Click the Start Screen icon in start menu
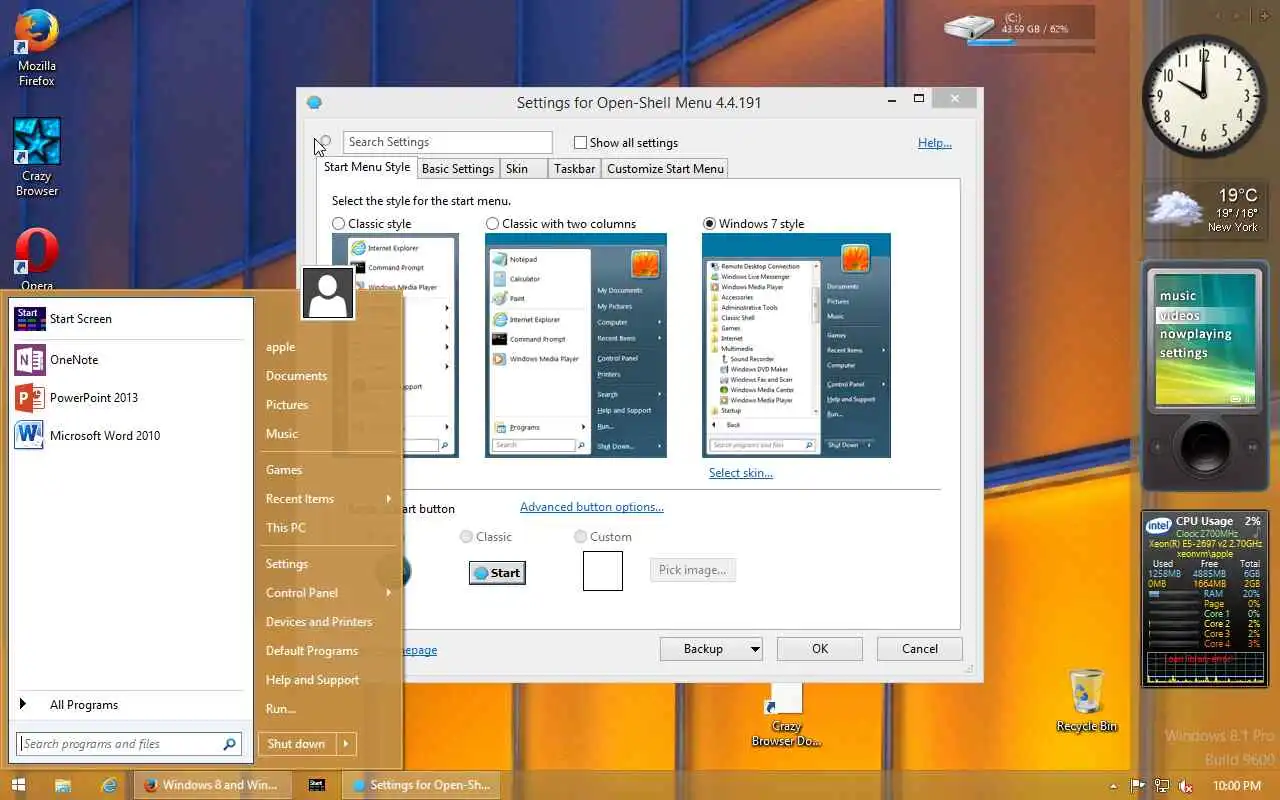The image size is (1280, 800). coord(29,319)
